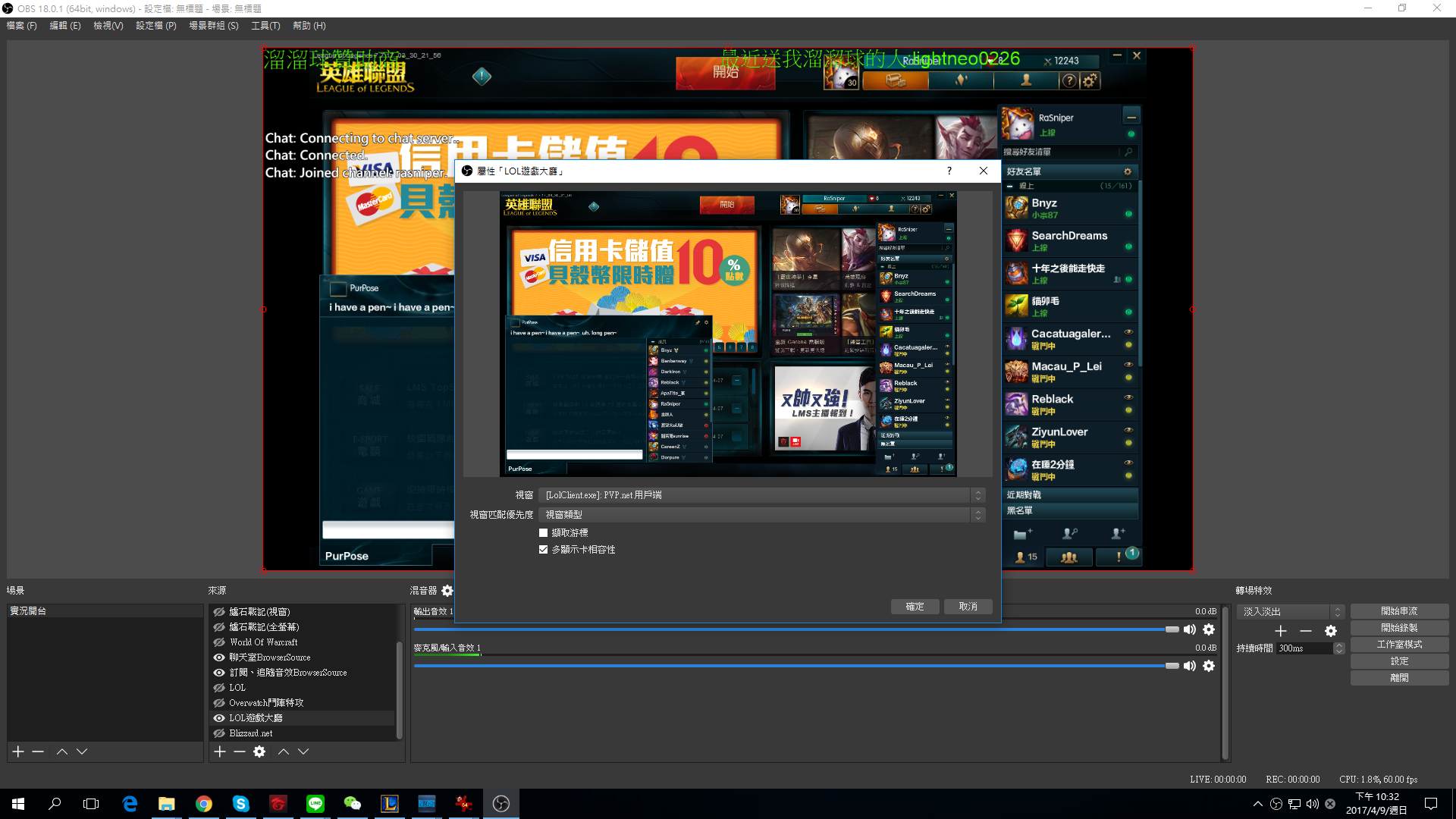Move scene up with the scenes arrow

[62, 752]
